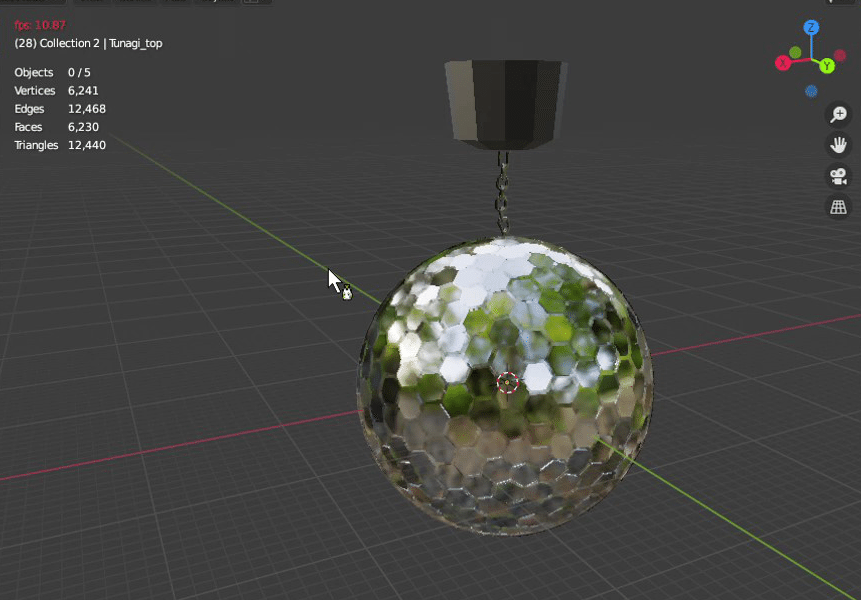861x600 pixels.
Task: Click the red-white 3D cursor on ball
Action: (507, 383)
